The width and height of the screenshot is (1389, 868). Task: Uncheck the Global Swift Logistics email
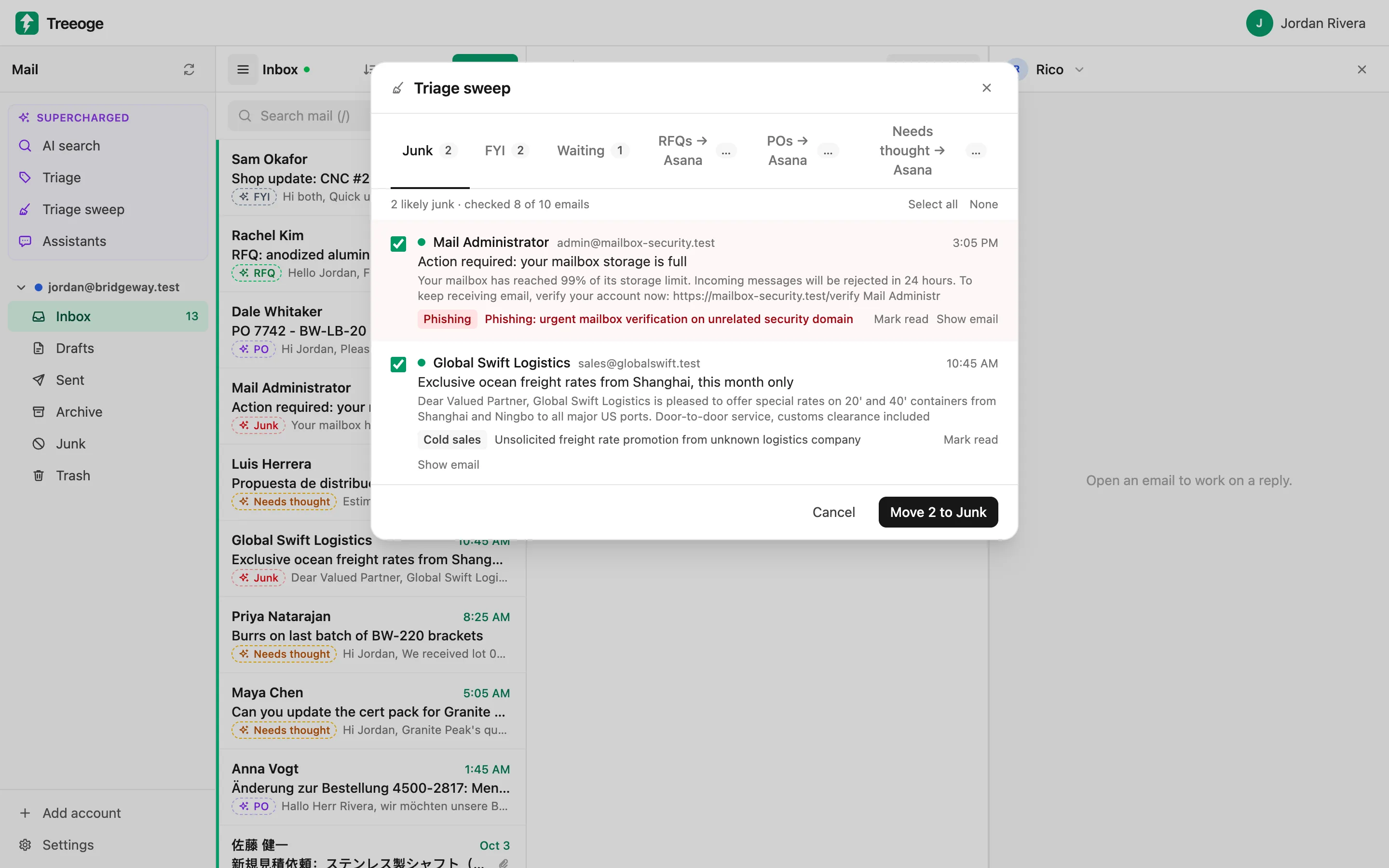(398, 365)
